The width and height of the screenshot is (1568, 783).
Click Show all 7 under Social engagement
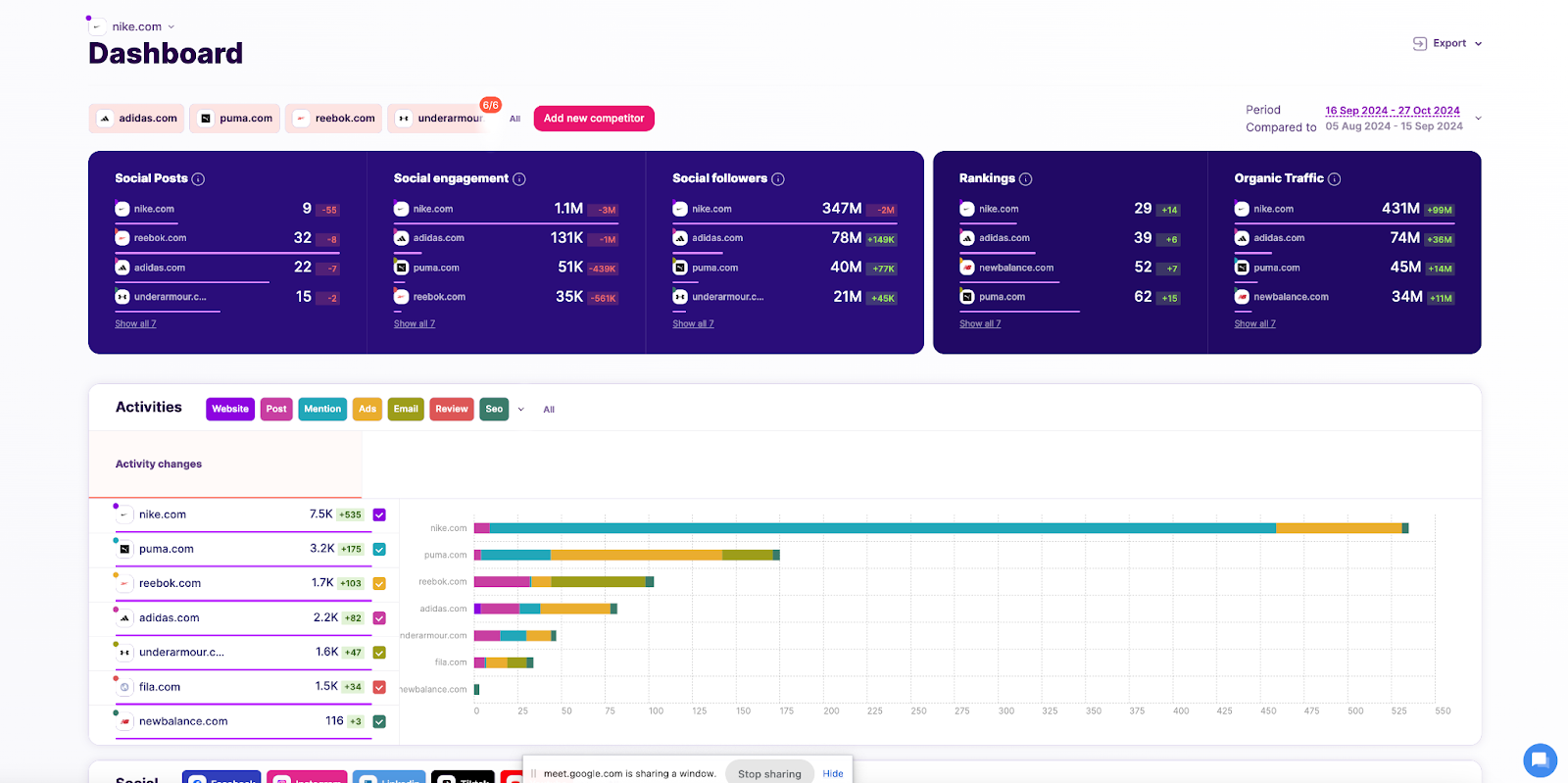pyautogui.click(x=415, y=324)
